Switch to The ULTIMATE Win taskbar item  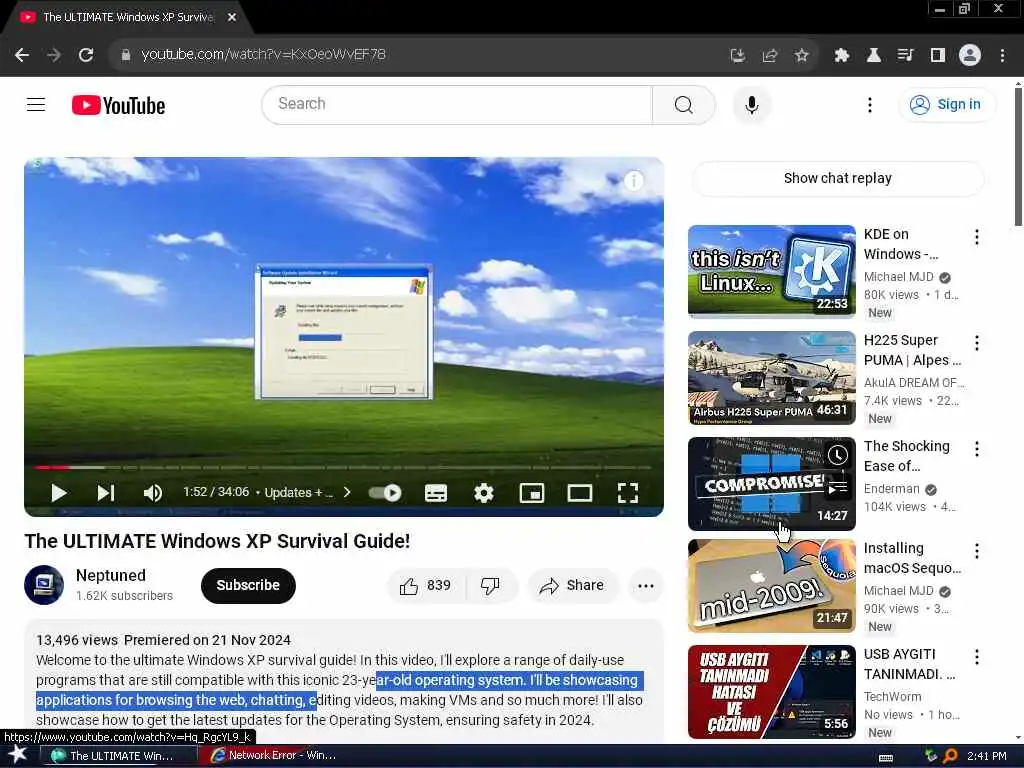pyautogui.click(x=120, y=756)
